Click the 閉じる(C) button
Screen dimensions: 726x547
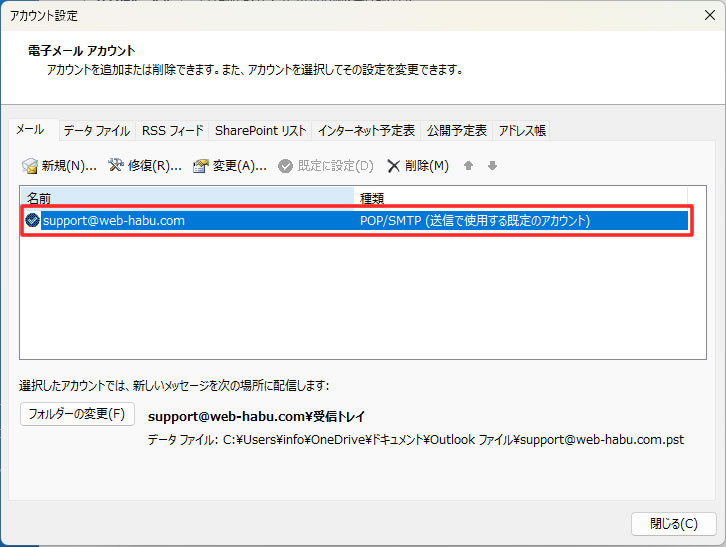(x=673, y=524)
